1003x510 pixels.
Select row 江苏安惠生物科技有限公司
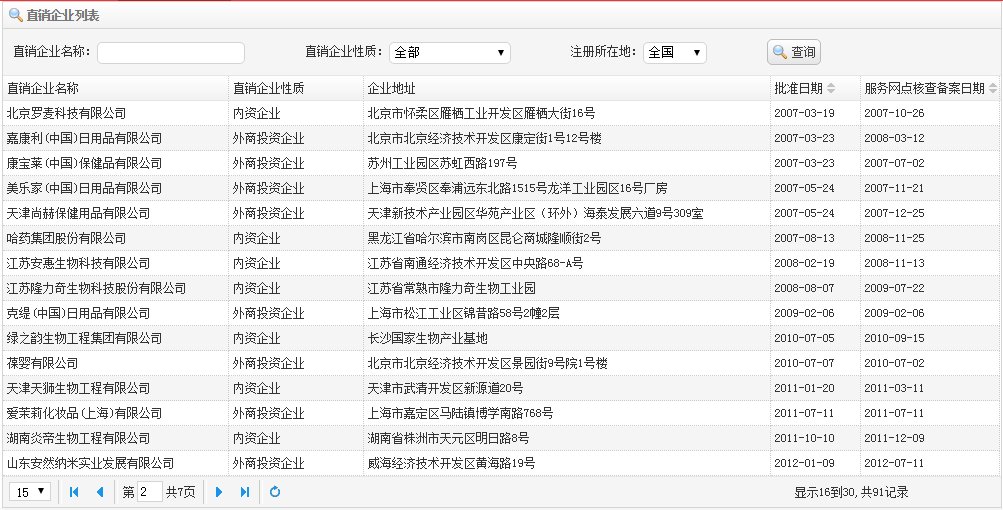pos(500,263)
